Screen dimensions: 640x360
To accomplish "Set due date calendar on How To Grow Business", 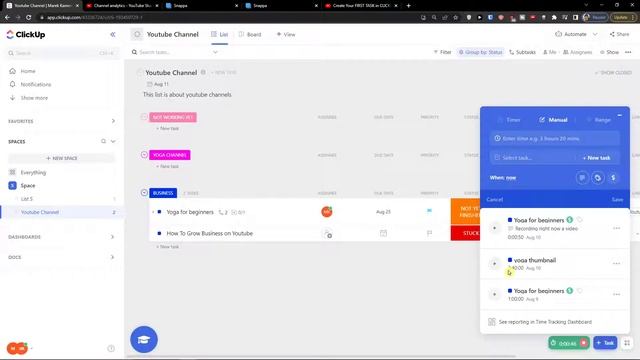I will (x=383, y=233).
